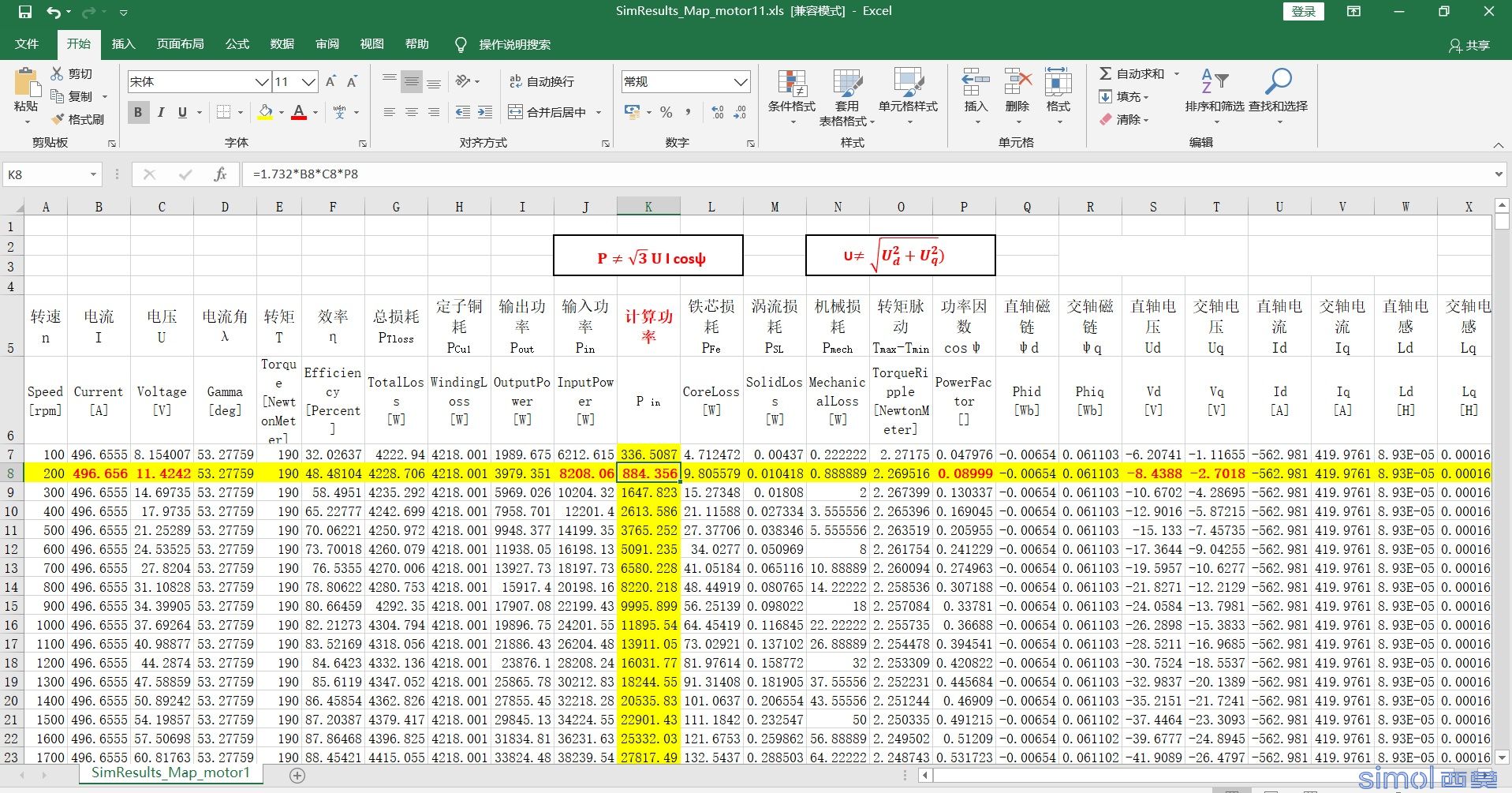Expand Merge & Center (合并后居中) dropdown arrow
The width and height of the screenshot is (1512, 793).
tap(599, 112)
